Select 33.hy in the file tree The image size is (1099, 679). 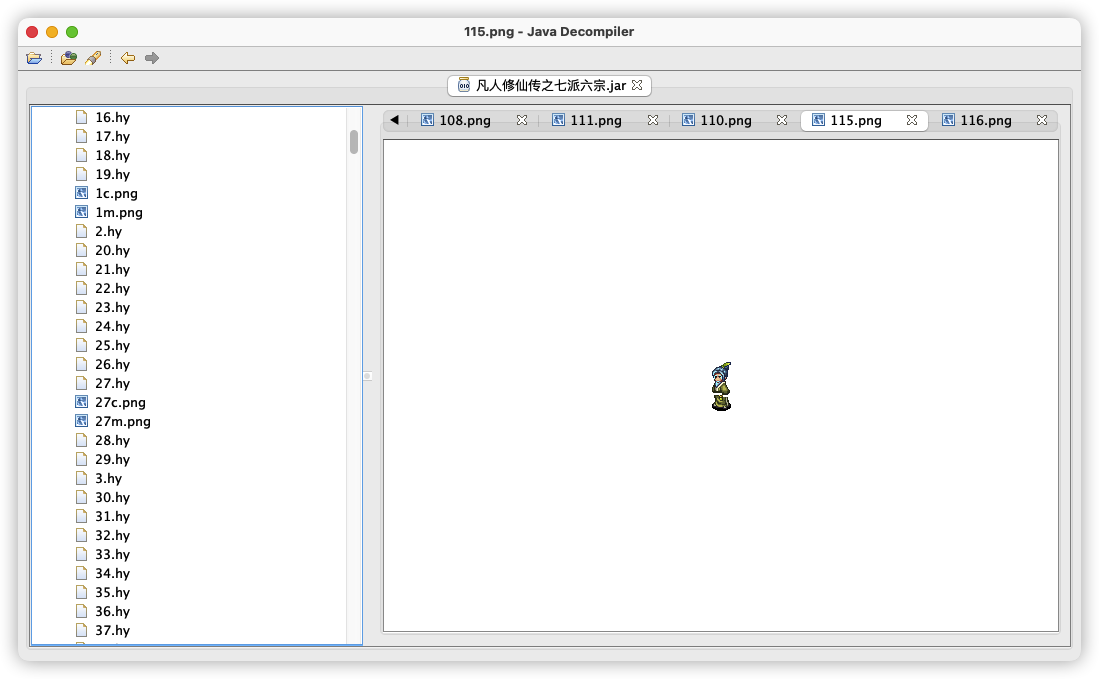click(112, 554)
